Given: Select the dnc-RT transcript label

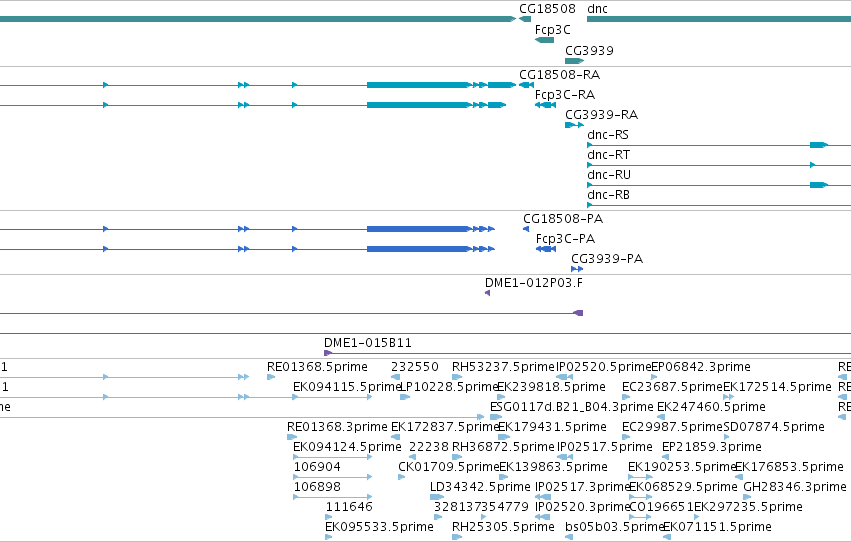Looking at the screenshot, I should point(608,155).
